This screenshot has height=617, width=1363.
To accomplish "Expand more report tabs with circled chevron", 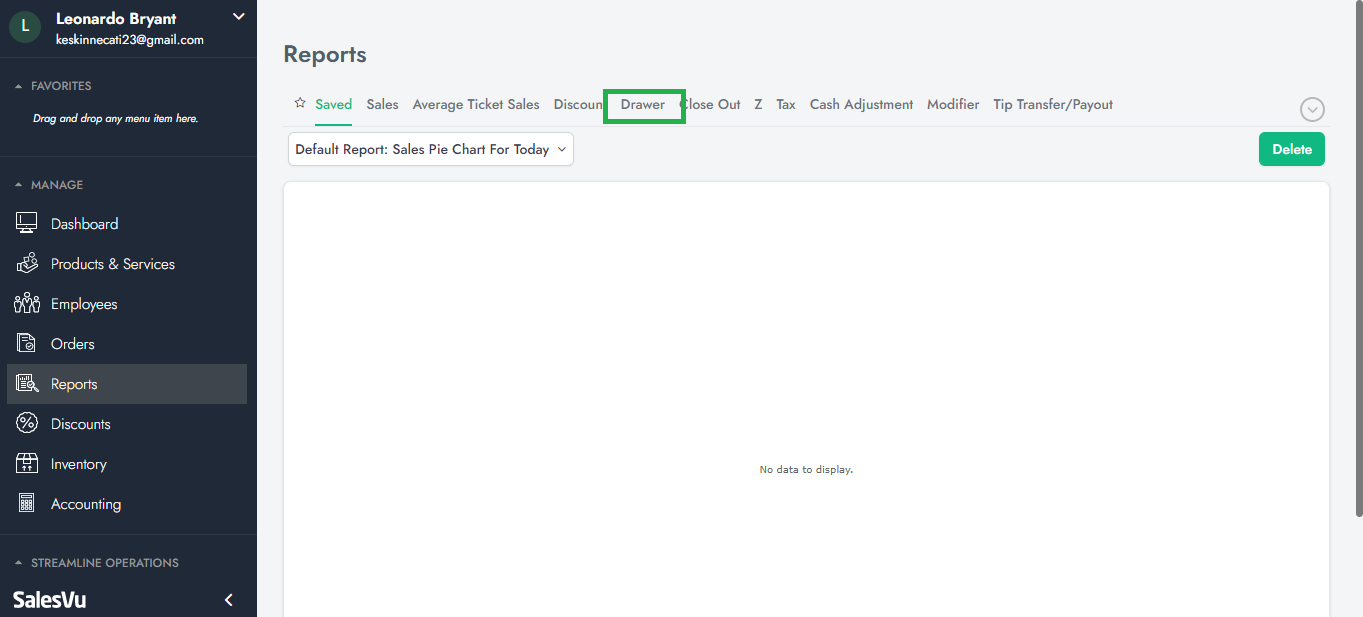I will [x=1312, y=110].
